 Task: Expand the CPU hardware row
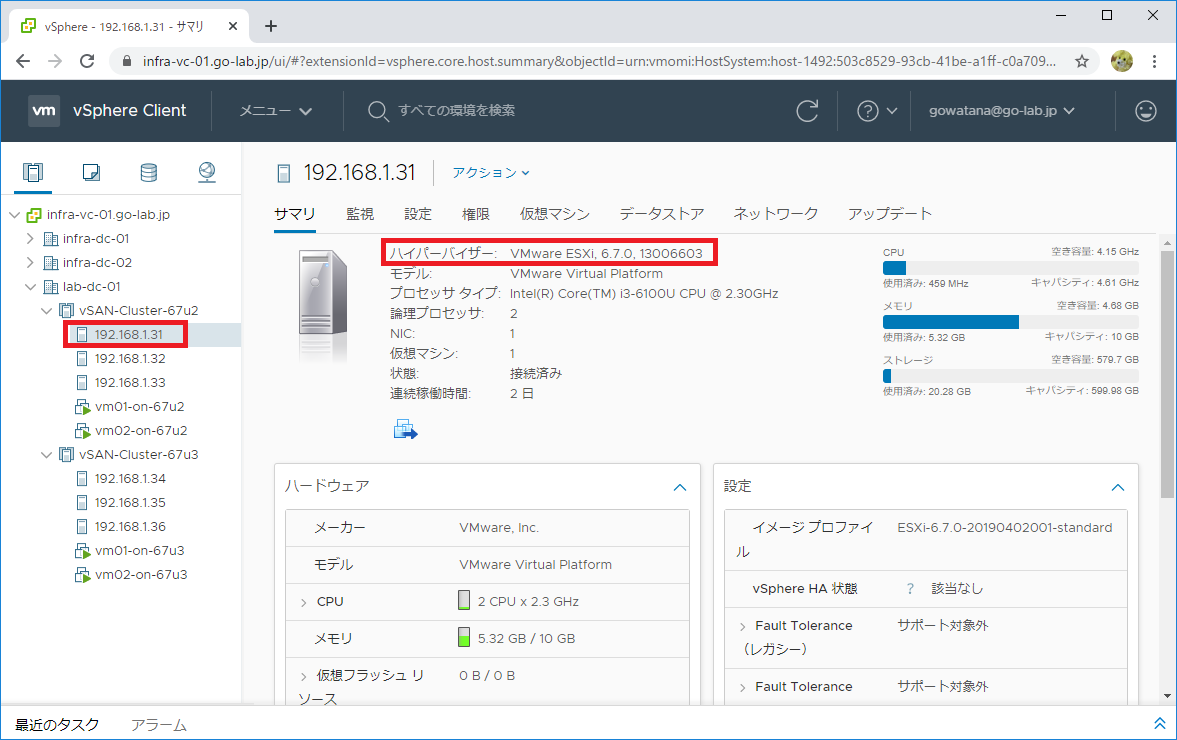[303, 603]
